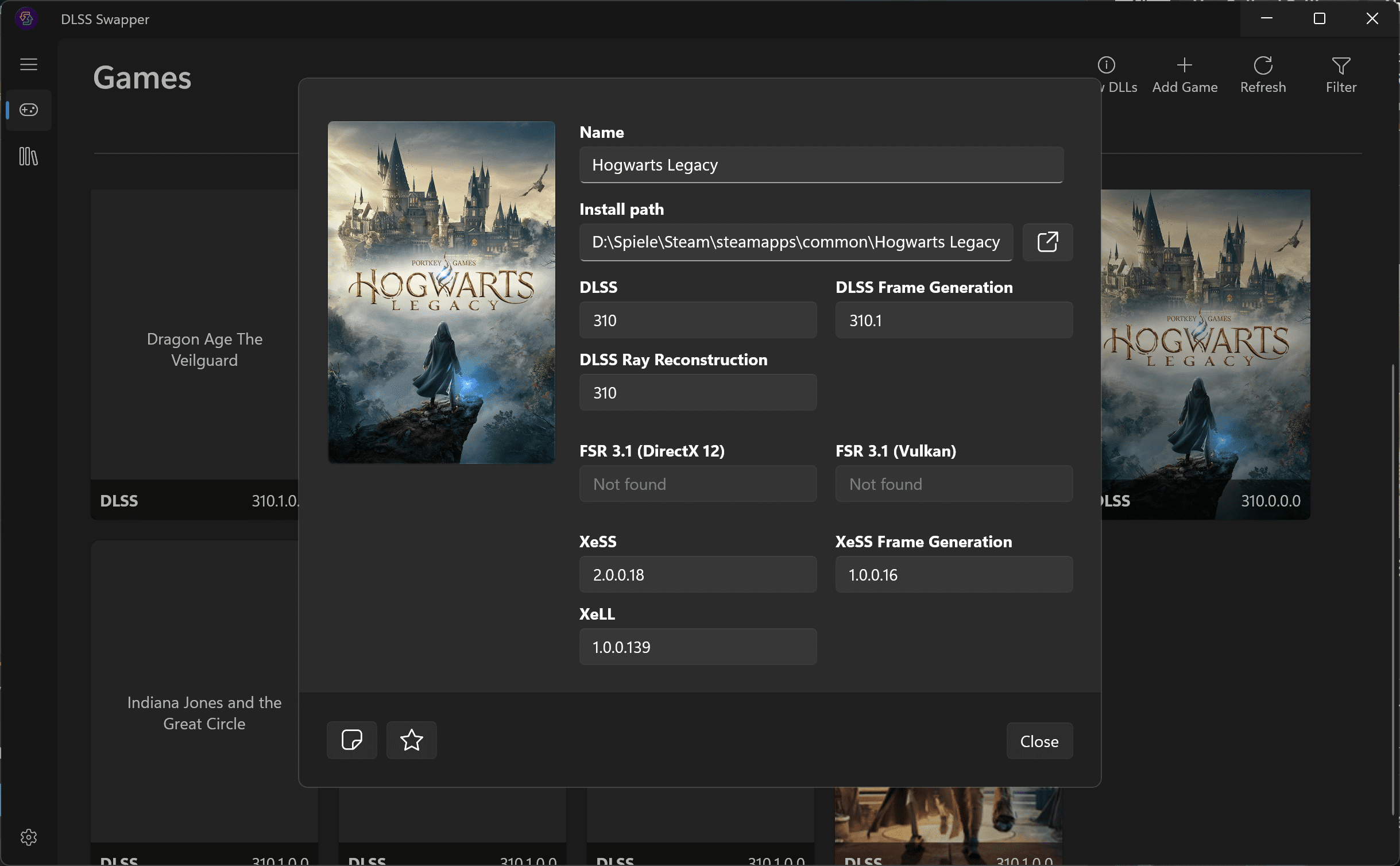Select DLSS Ray Reconstruction 310 field
The image size is (1400, 866).
tap(698, 392)
